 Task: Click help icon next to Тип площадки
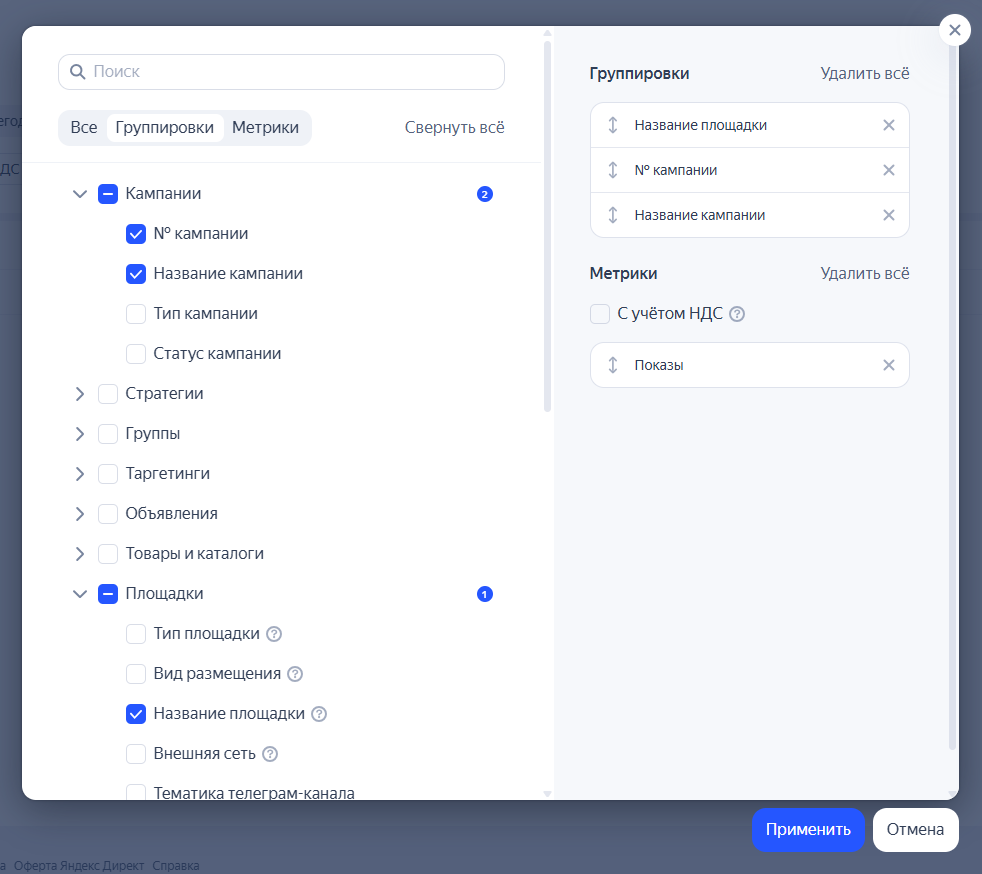(274, 634)
